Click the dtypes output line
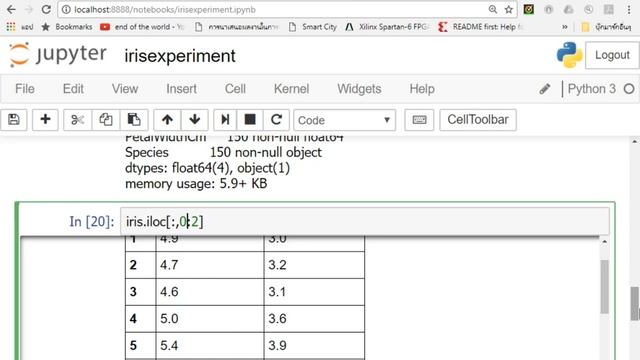Viewport: 640px width, 360px height. [x=207, y=168]
